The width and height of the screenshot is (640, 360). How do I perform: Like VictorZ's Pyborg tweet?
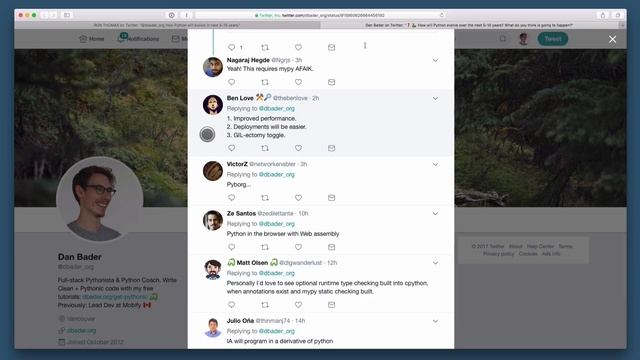tap(298, 198)
